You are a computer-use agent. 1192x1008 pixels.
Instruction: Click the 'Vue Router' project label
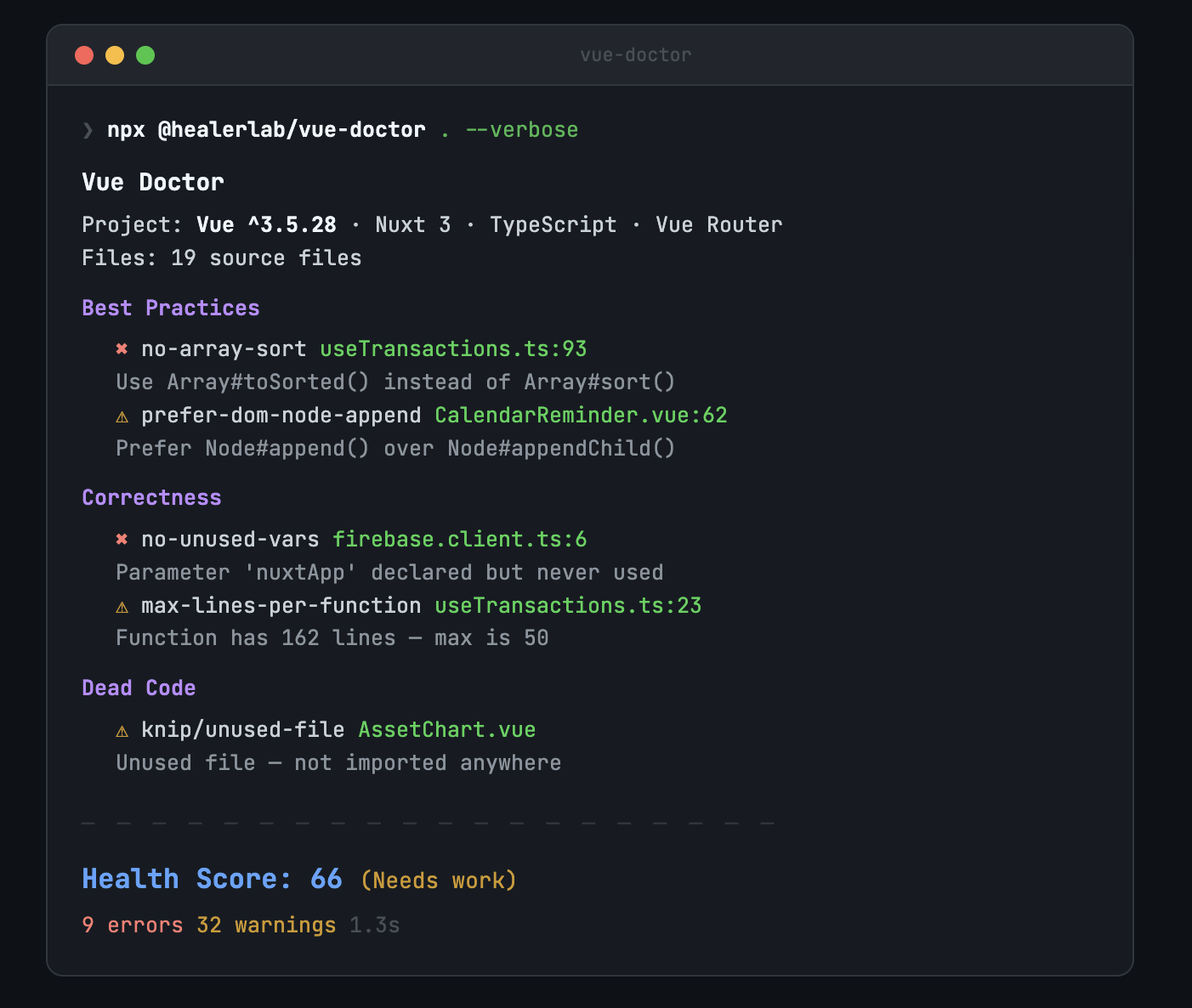pos(719,225)
